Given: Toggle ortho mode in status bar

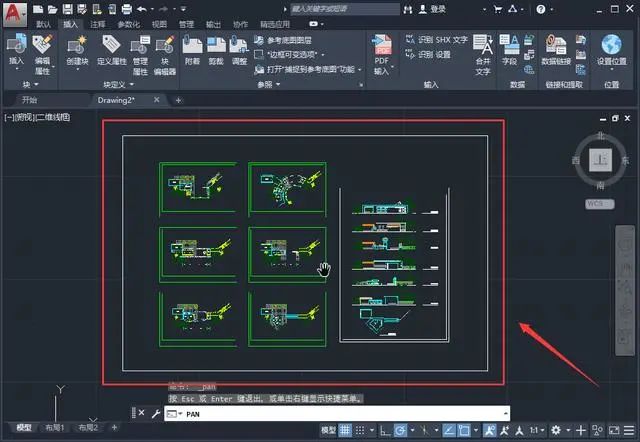Looking at the screenshot, I should tap(384, 430).
